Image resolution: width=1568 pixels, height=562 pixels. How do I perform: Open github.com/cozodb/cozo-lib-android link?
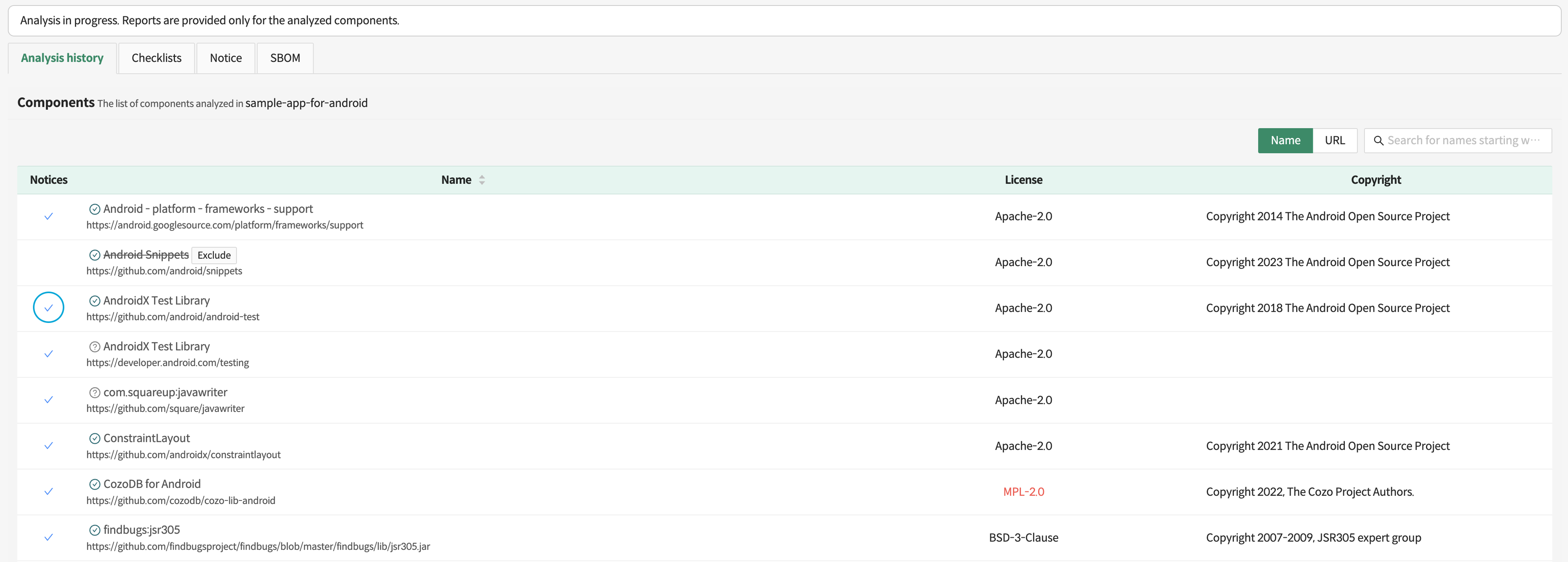[x=181, y=500]
